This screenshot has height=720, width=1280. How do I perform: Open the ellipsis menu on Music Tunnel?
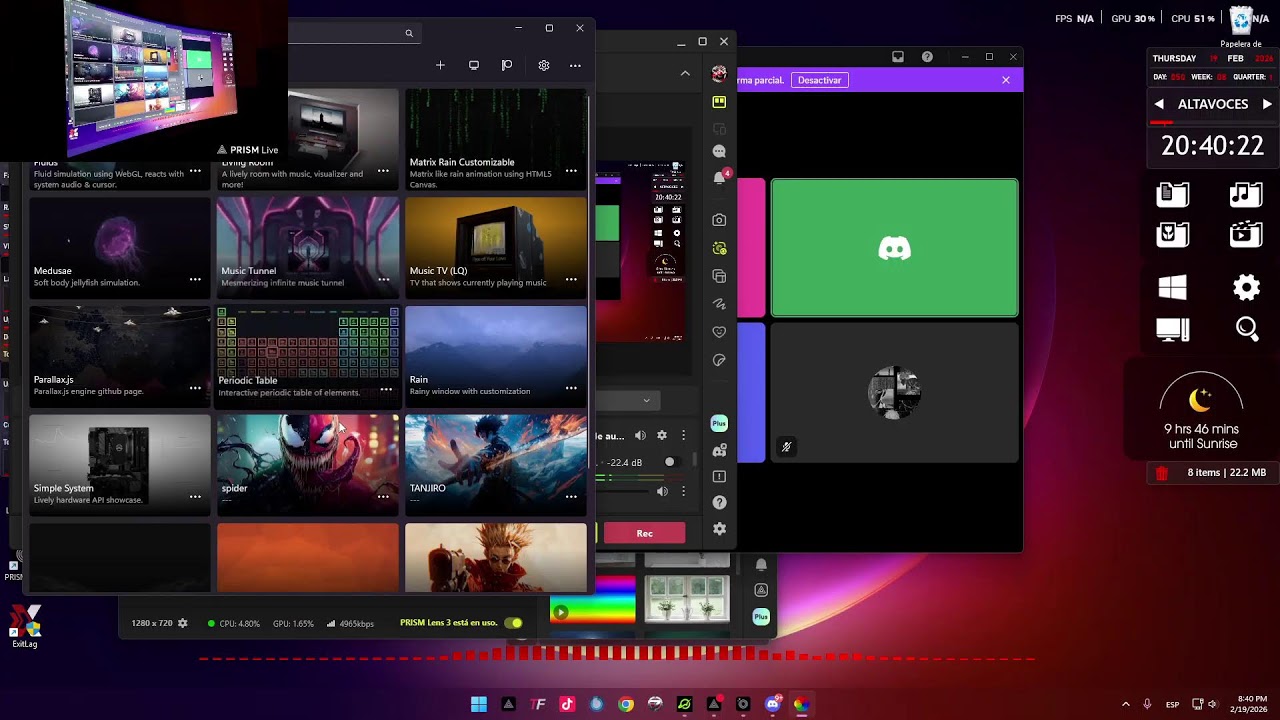383,279
